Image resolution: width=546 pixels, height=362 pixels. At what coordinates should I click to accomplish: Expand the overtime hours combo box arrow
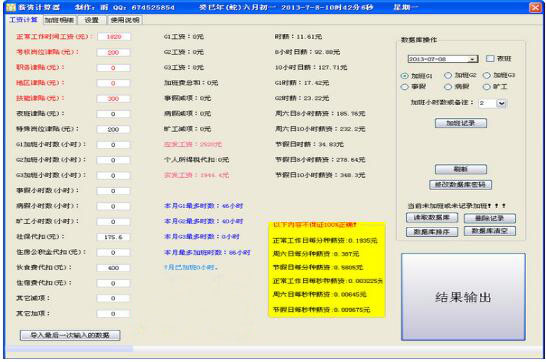pos(501,103)
